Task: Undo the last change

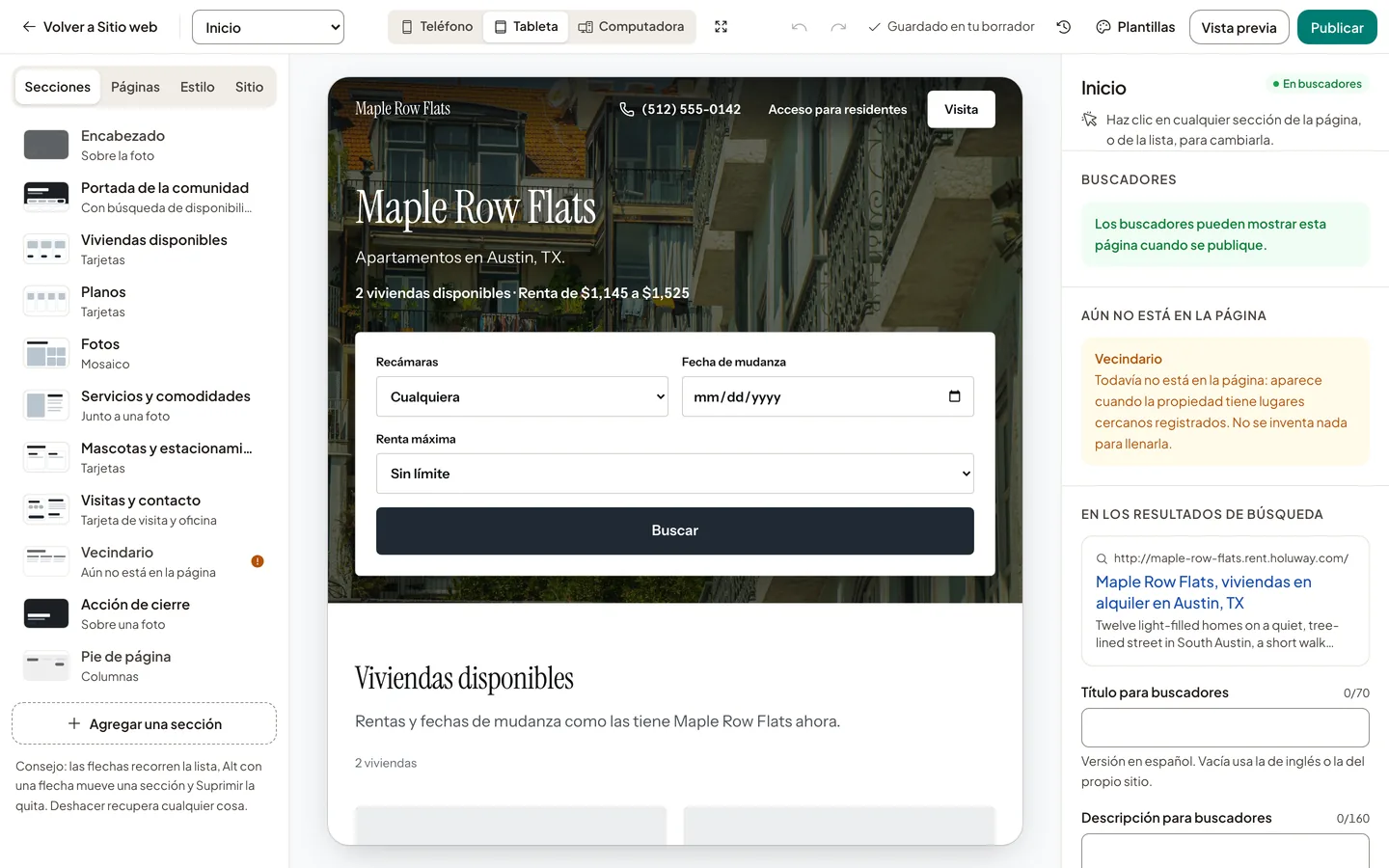Action: (799, 27)
